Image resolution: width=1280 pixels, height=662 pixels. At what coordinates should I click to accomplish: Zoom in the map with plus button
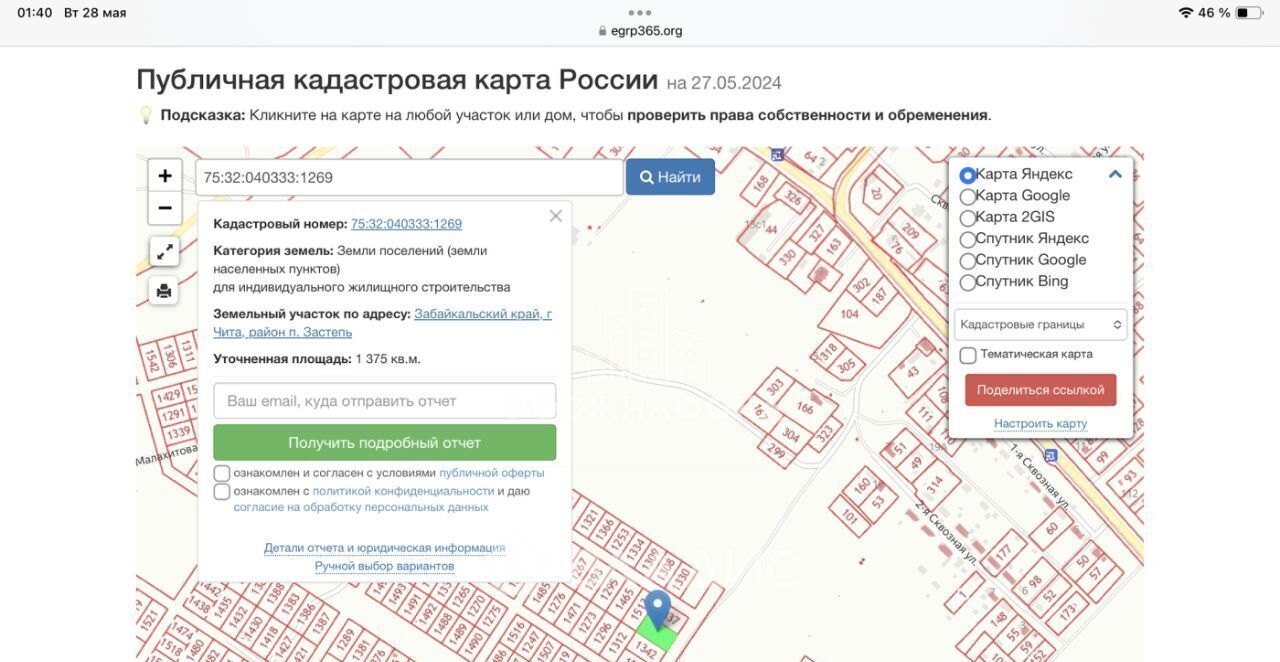165,176
